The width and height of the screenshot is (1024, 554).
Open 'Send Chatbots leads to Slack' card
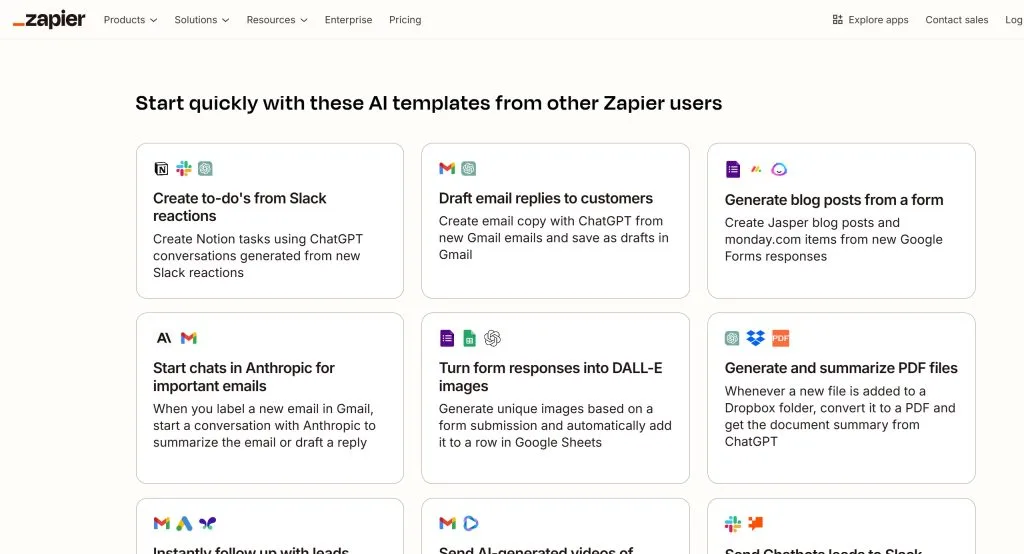pyautogui.click(x=841, y=527)
